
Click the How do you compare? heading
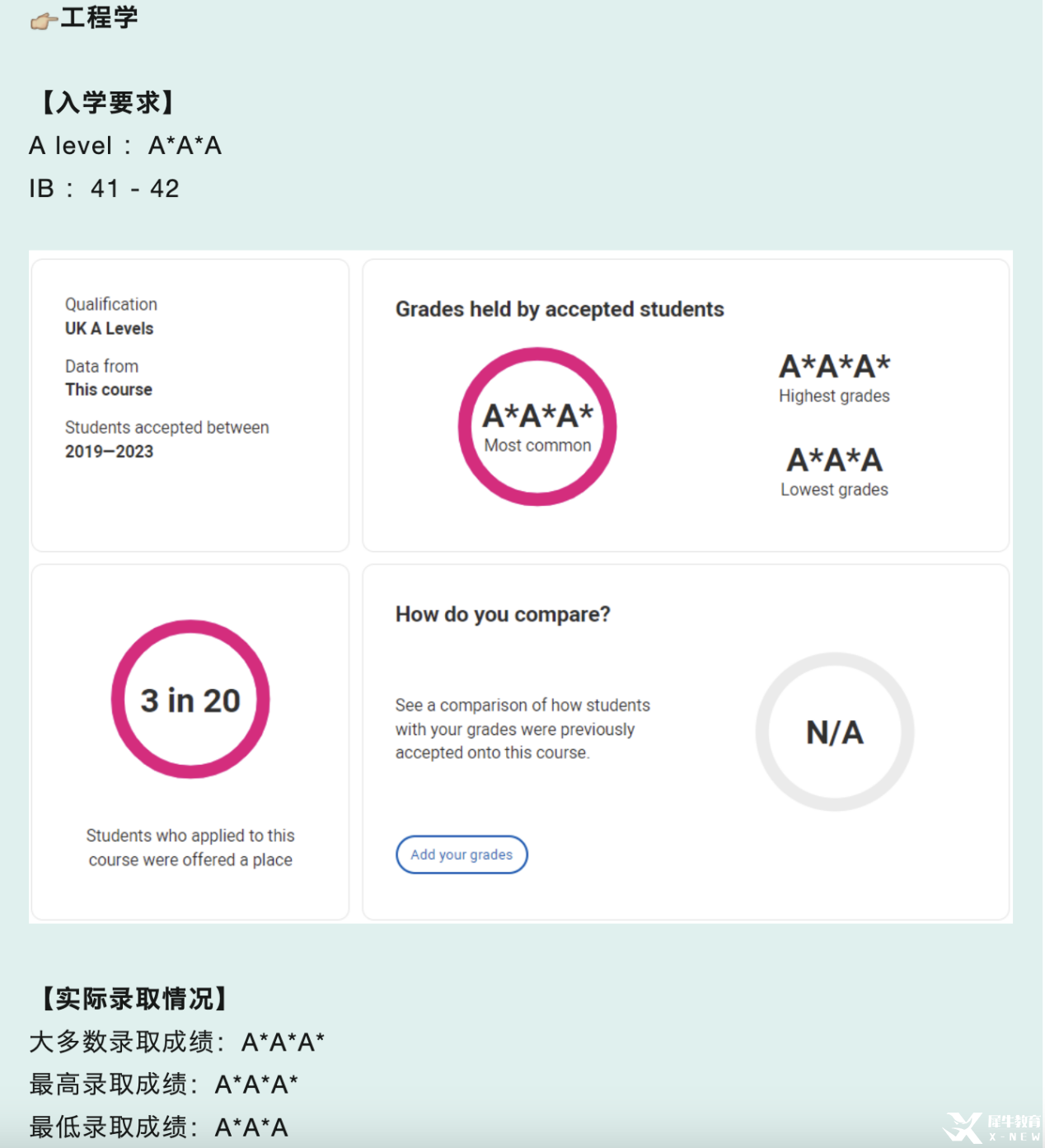tap(503, 614)
